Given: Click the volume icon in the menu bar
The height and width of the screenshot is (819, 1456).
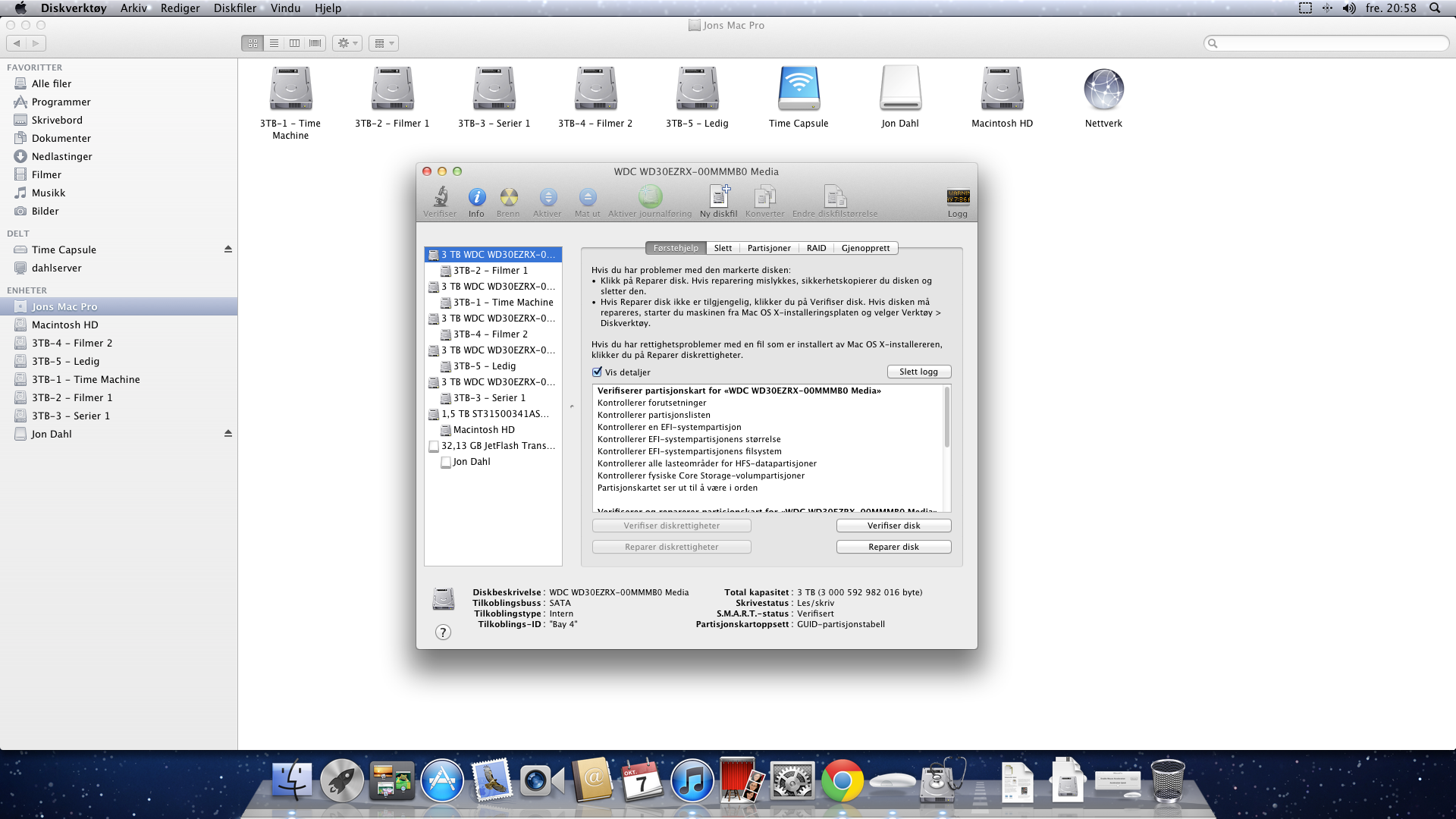Looking at the screenshot, I should 1349,8.
